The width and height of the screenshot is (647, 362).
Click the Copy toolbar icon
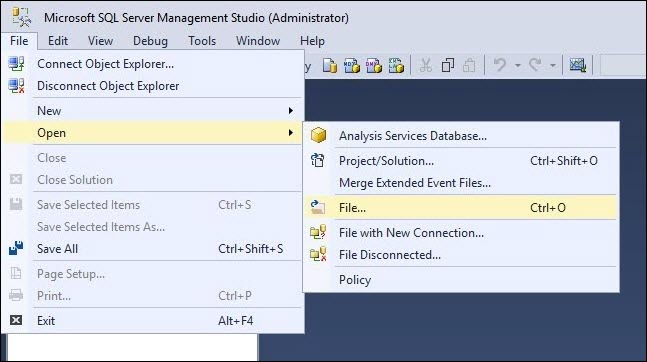click(x=448, y=65)
